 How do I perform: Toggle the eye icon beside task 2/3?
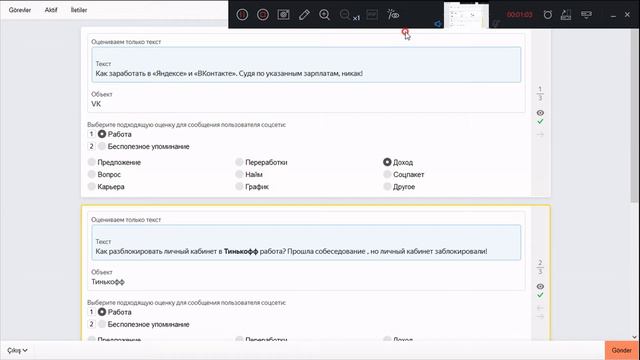(540, 287)
